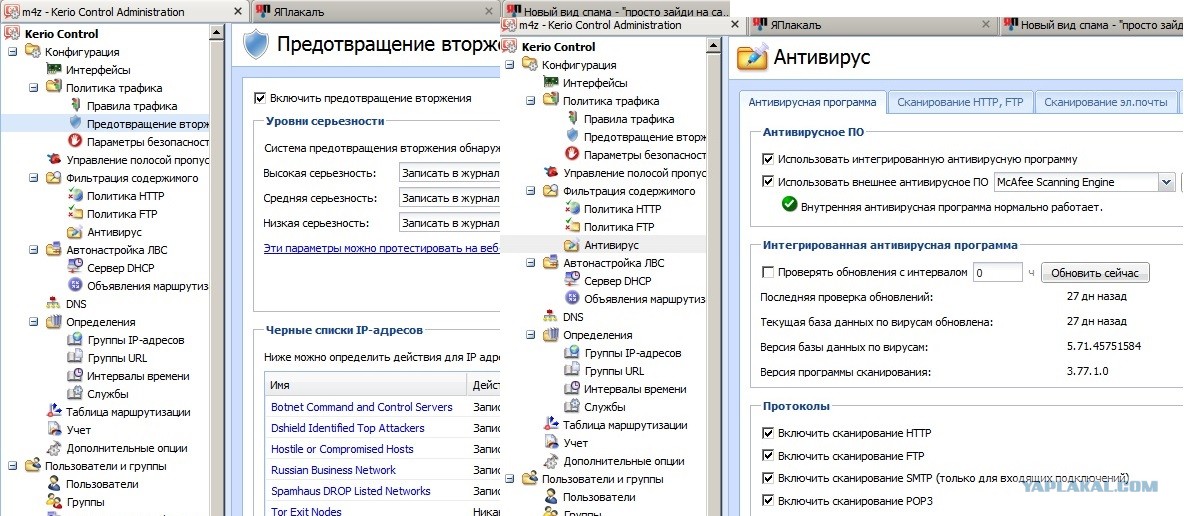1184x516 pixels.
Task: Click Управление полосой пропускания icon in Intrusion Prevention window
Action: [54, 159]
